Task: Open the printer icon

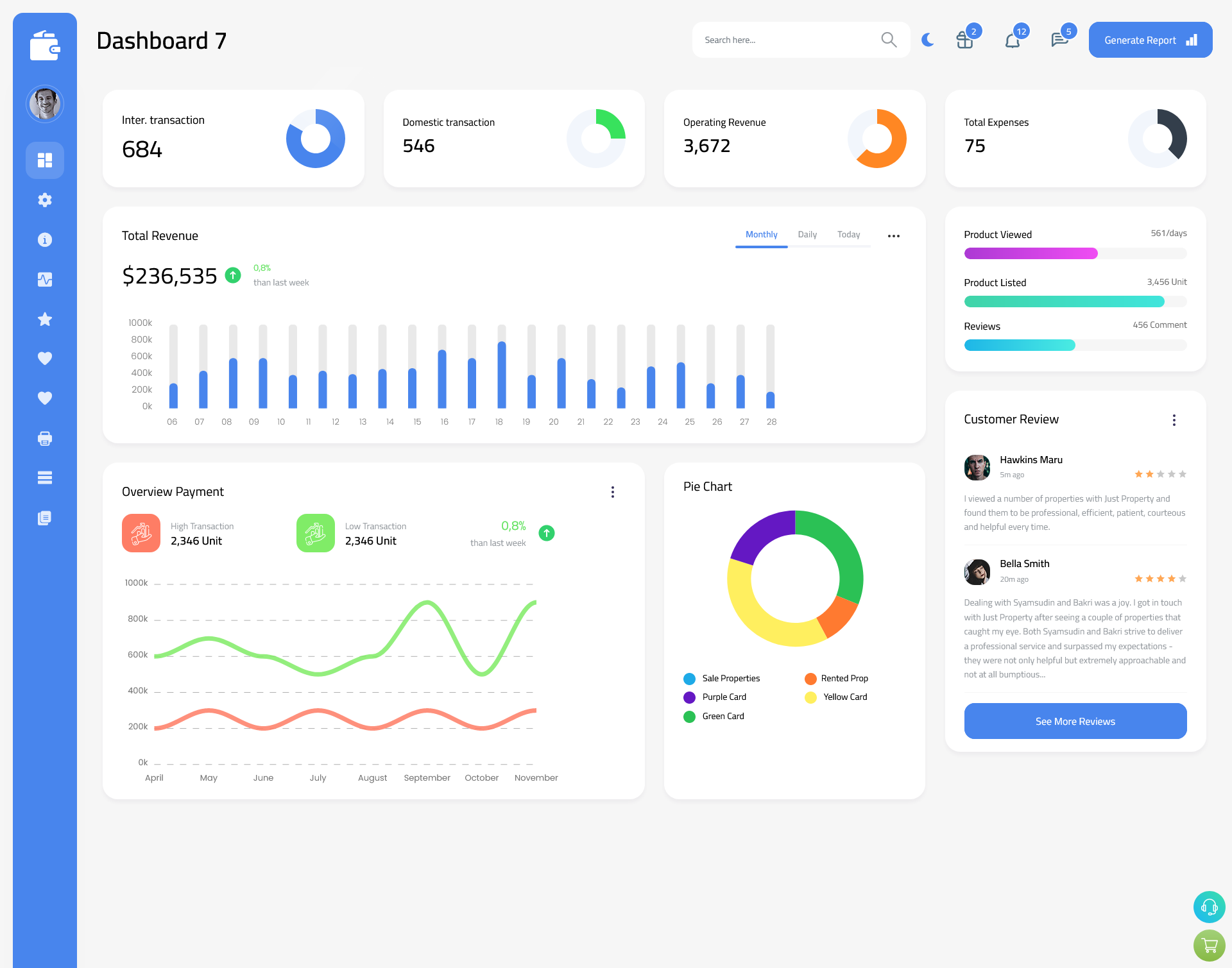Action: [45, 437]
